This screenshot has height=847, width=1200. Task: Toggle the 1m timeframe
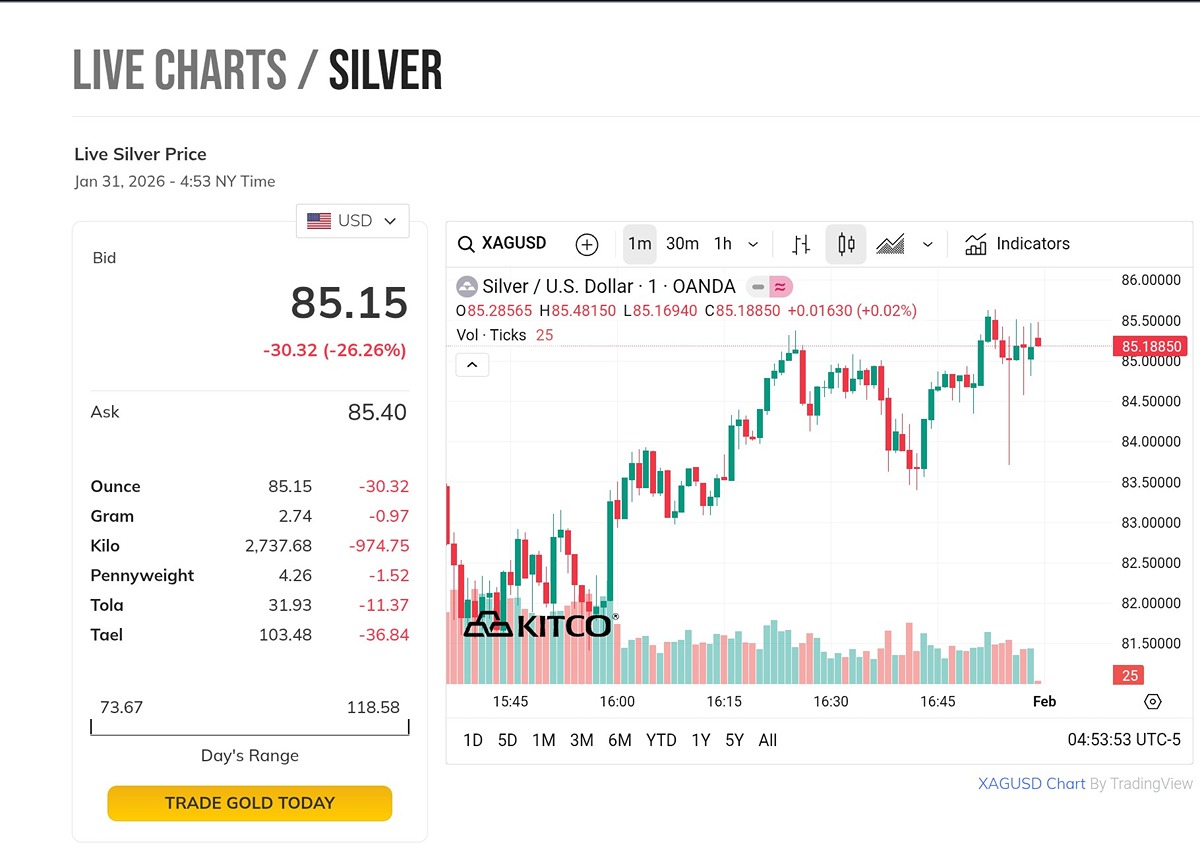coord(640,244)
